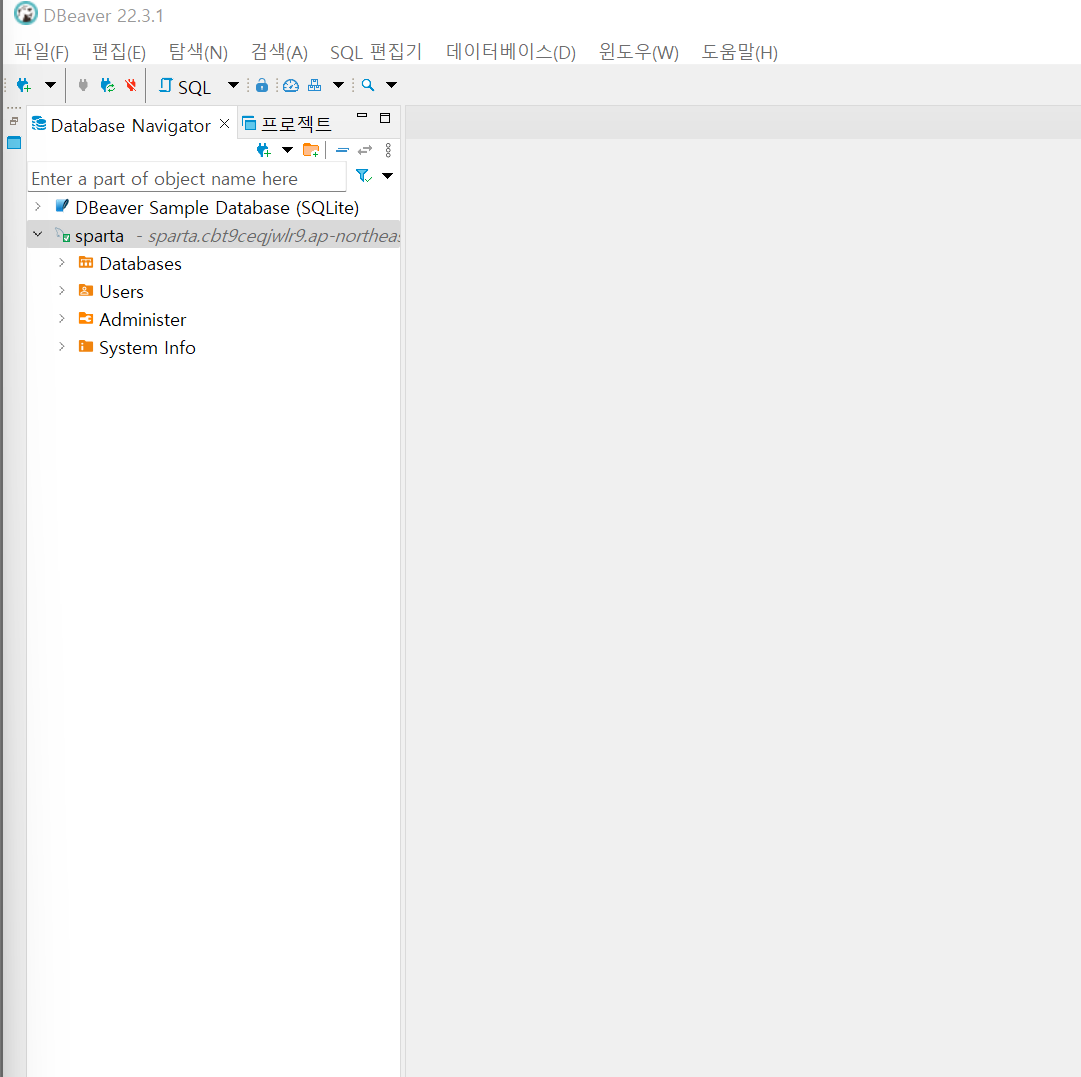This screenshot has height=1077, width=1081.
Task: Collapse the sparta connection node
Action: tap(38, 234)
